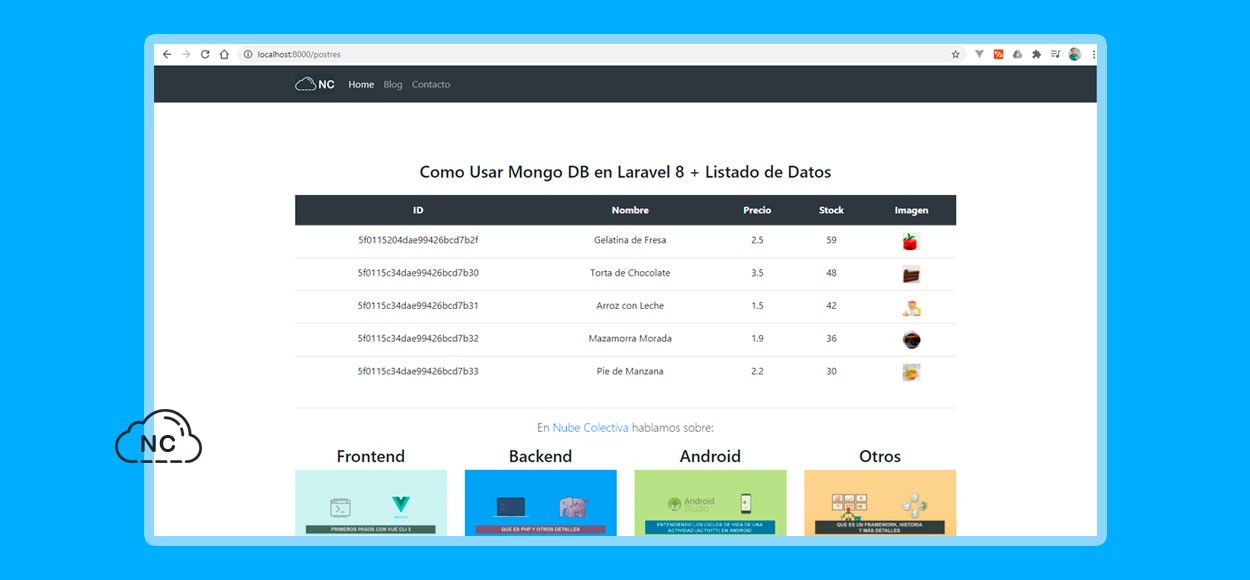Select the ID 5f0115c34dae99426bcd7b33
Image resolution: width=1250 pixels, height=580 pixels.
point(418,371)
